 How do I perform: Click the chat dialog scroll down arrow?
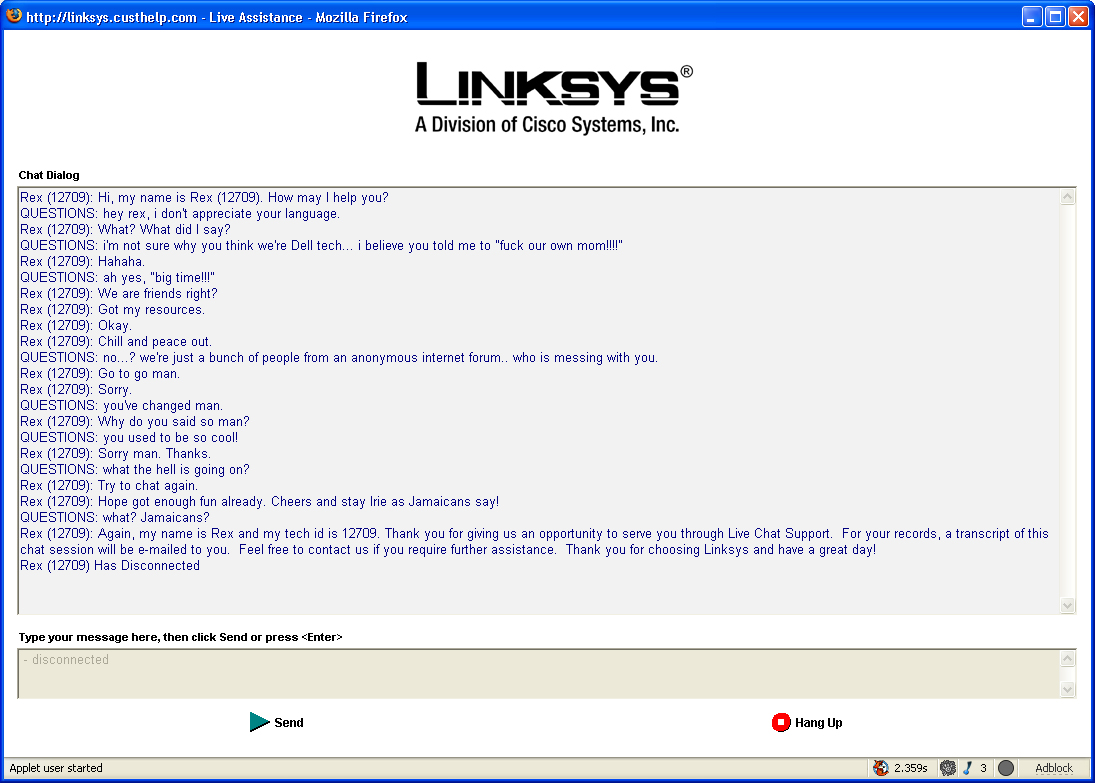(x=1067, y=605)
